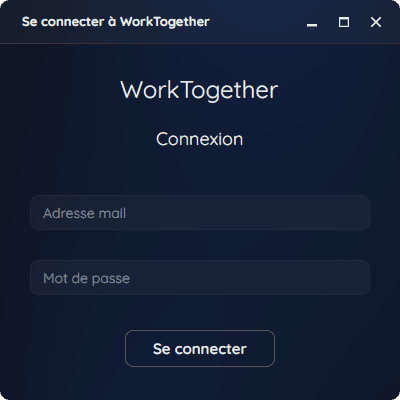400x400 pixels.
Task: Activate the outlined Se connecter button
Action: 200,349
